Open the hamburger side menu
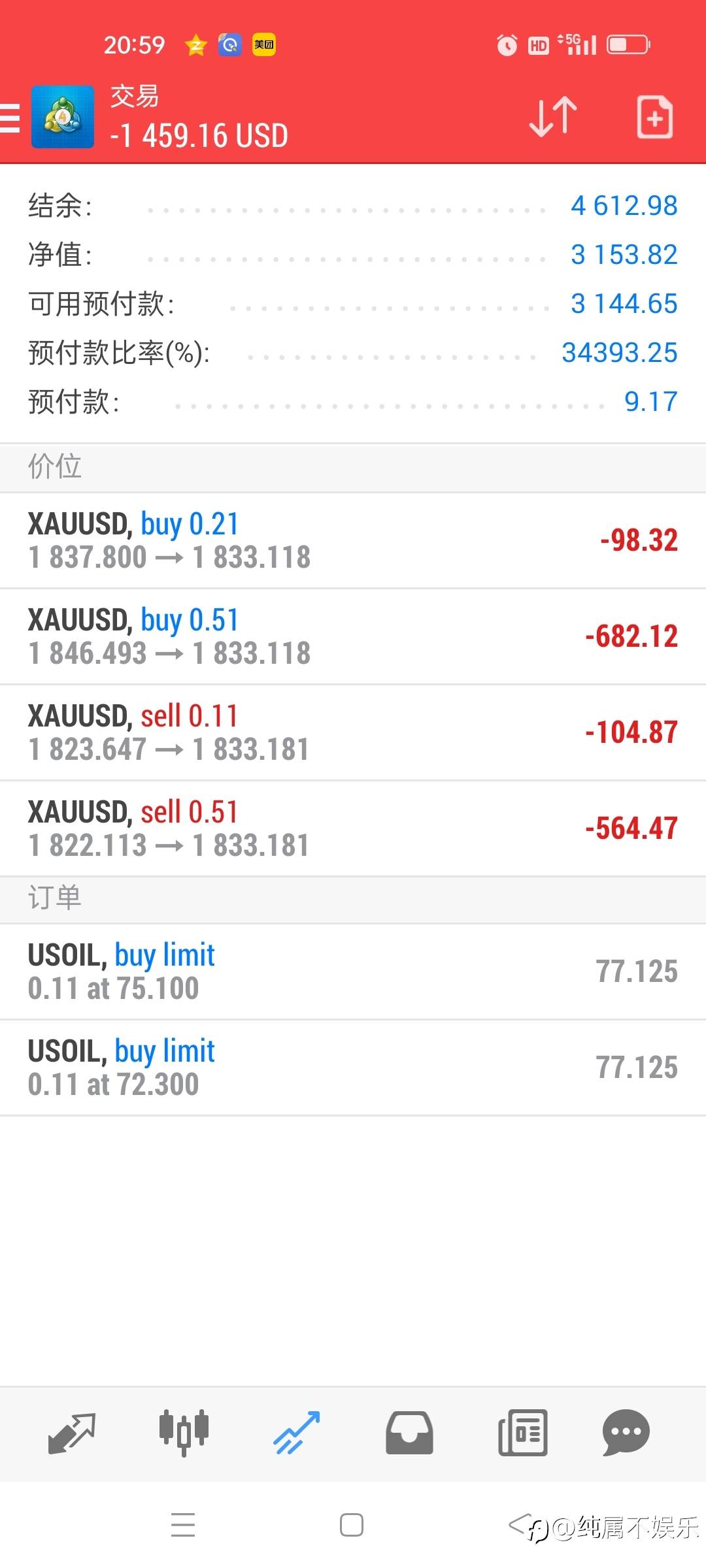Image resolution: width=706 pixels, height=1568 pixels. (10, 118)
